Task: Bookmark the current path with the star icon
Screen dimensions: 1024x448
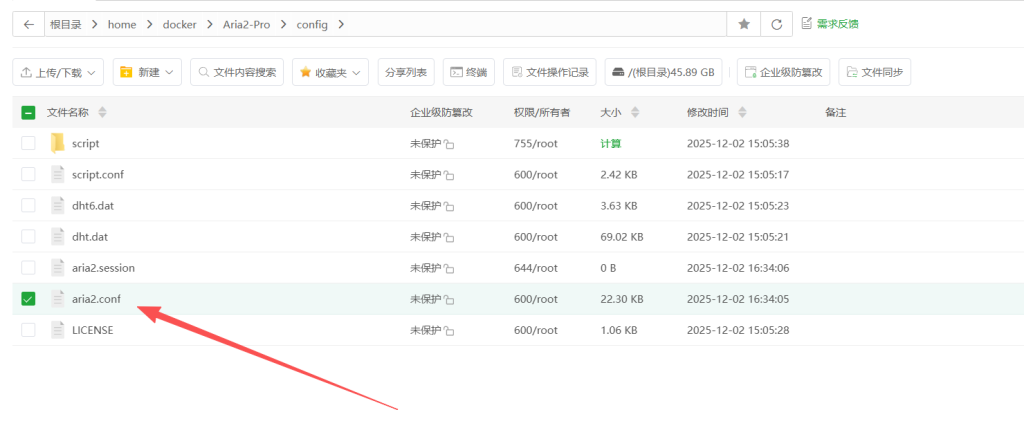Action: pyautogui.click(x=743, y=24)
